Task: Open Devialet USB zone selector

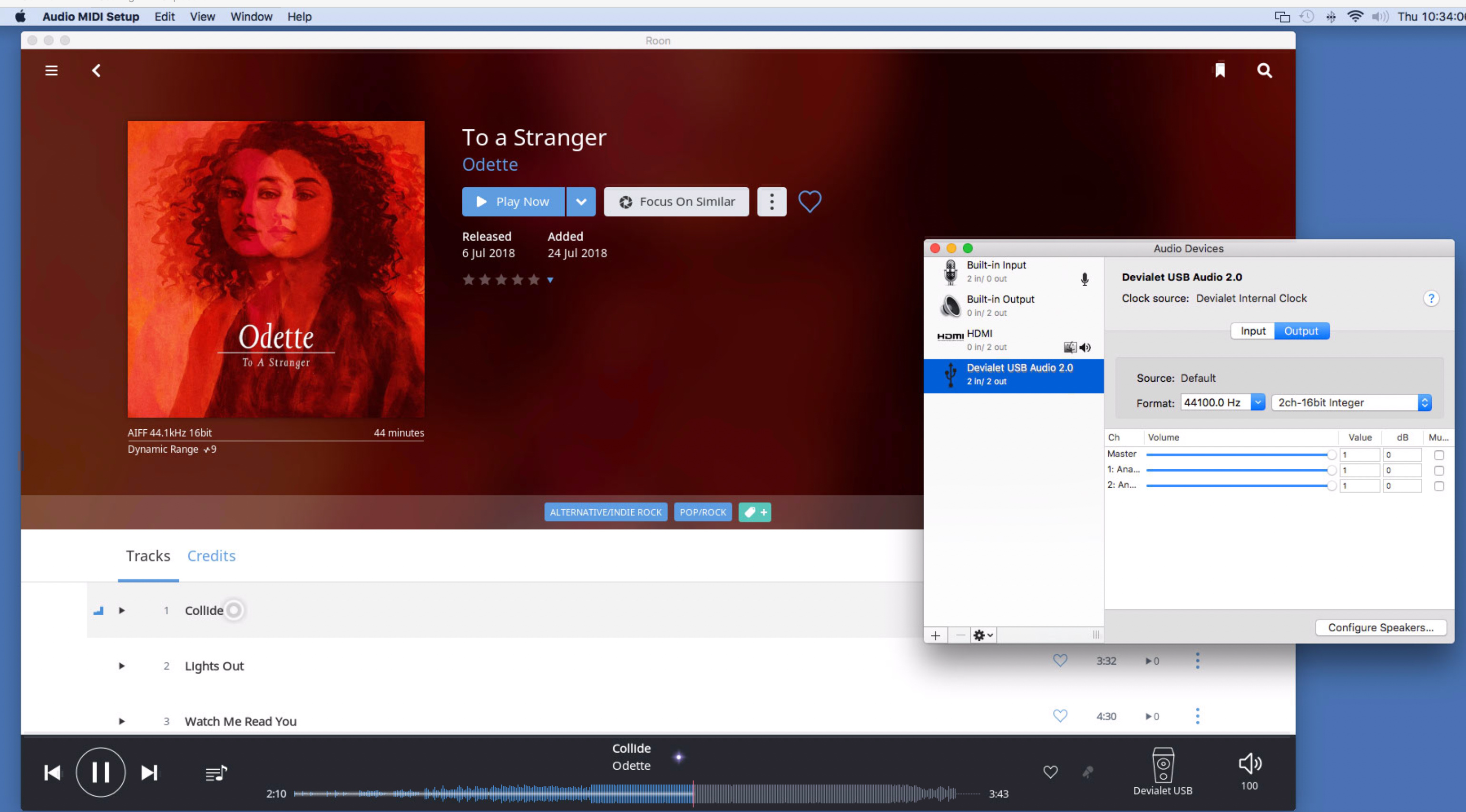Action: (1162, 772)
